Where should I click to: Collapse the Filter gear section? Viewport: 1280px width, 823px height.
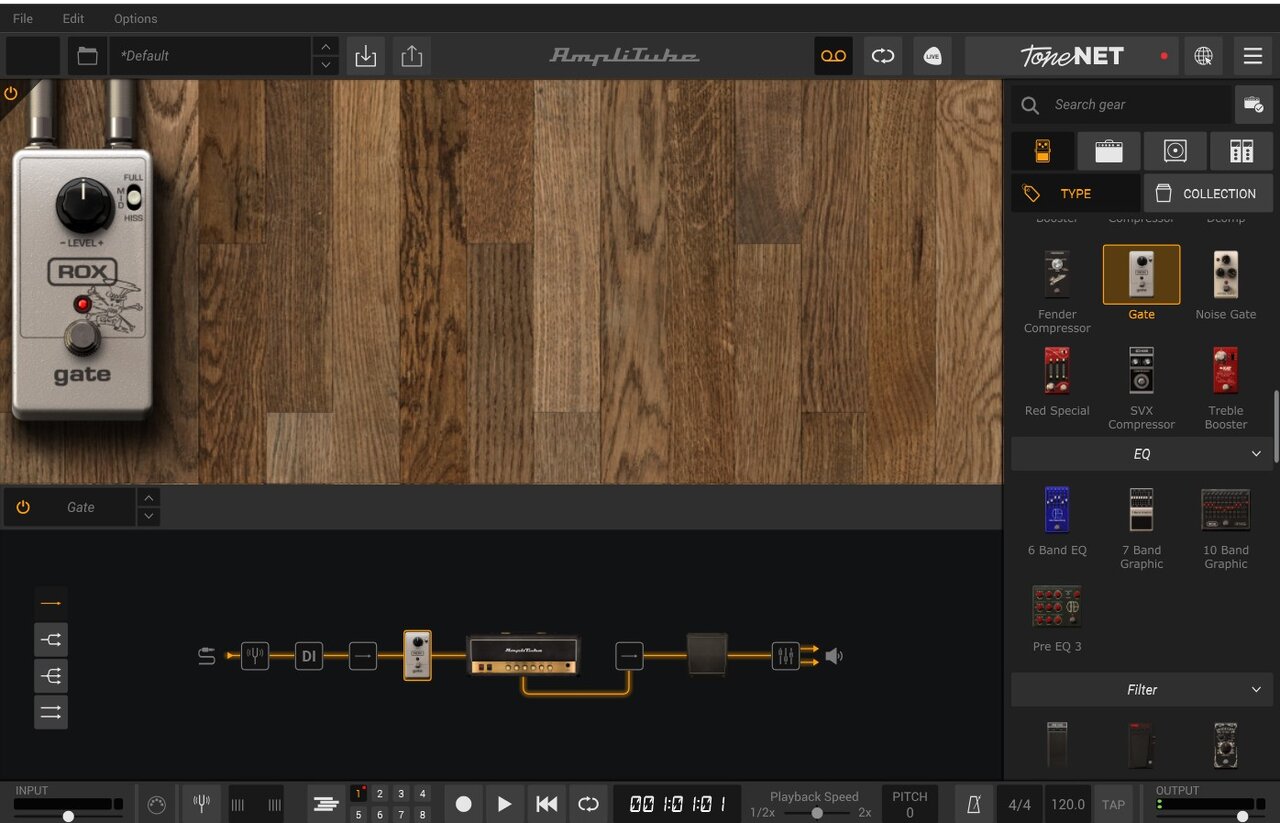click(x=1256, y=690)
